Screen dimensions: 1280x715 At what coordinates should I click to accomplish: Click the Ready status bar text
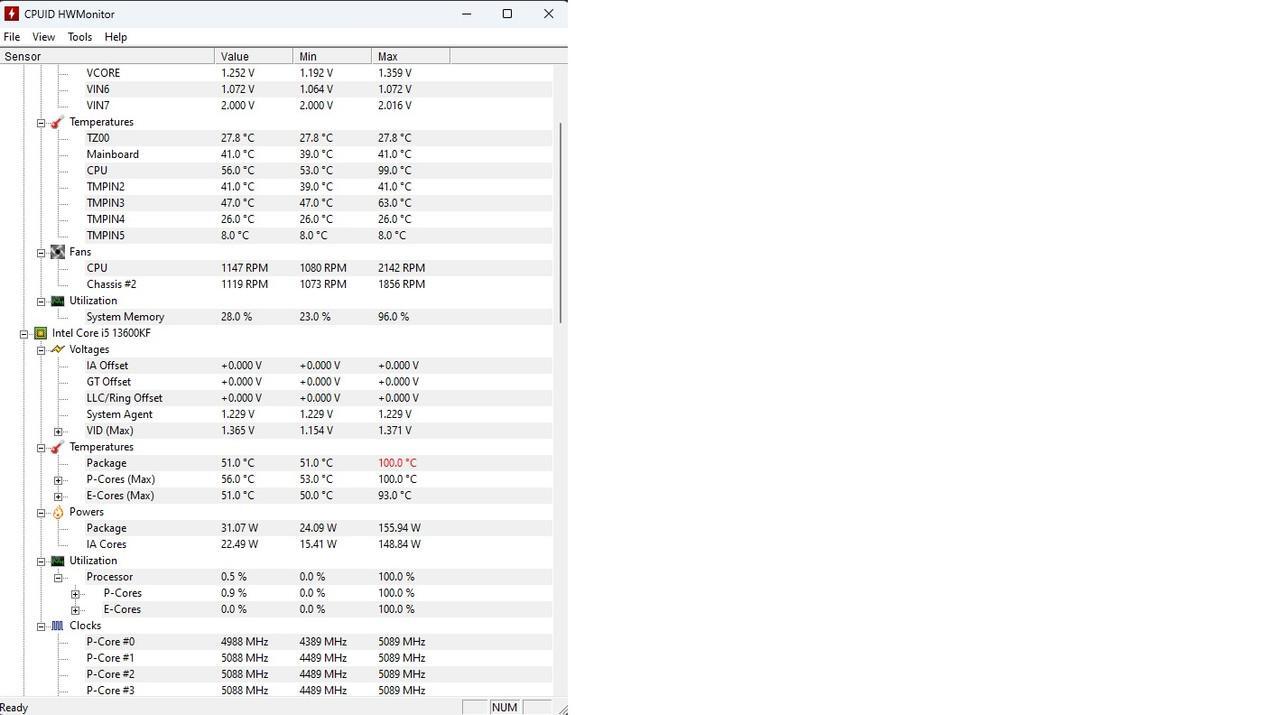(x=14, y=708)
